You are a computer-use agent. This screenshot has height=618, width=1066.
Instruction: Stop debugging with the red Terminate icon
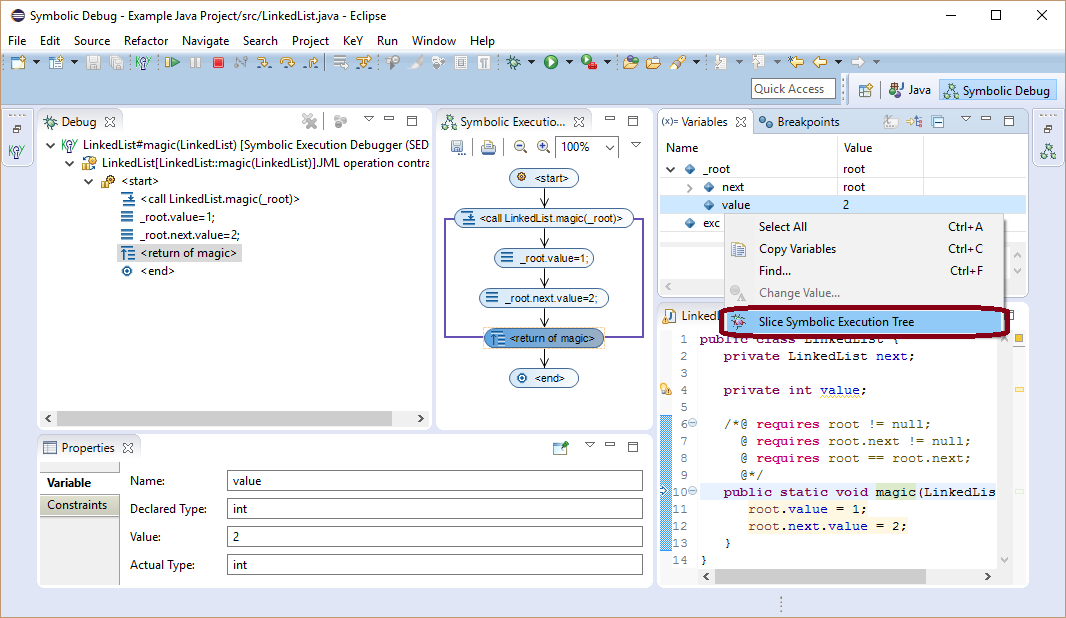click(x=218, y=63)
